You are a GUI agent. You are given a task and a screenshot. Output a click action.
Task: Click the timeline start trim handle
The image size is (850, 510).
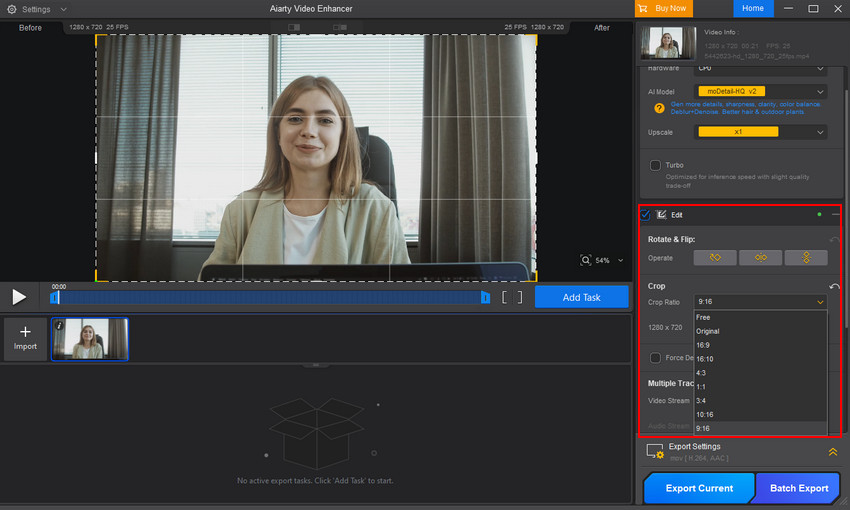pos(54,298)
